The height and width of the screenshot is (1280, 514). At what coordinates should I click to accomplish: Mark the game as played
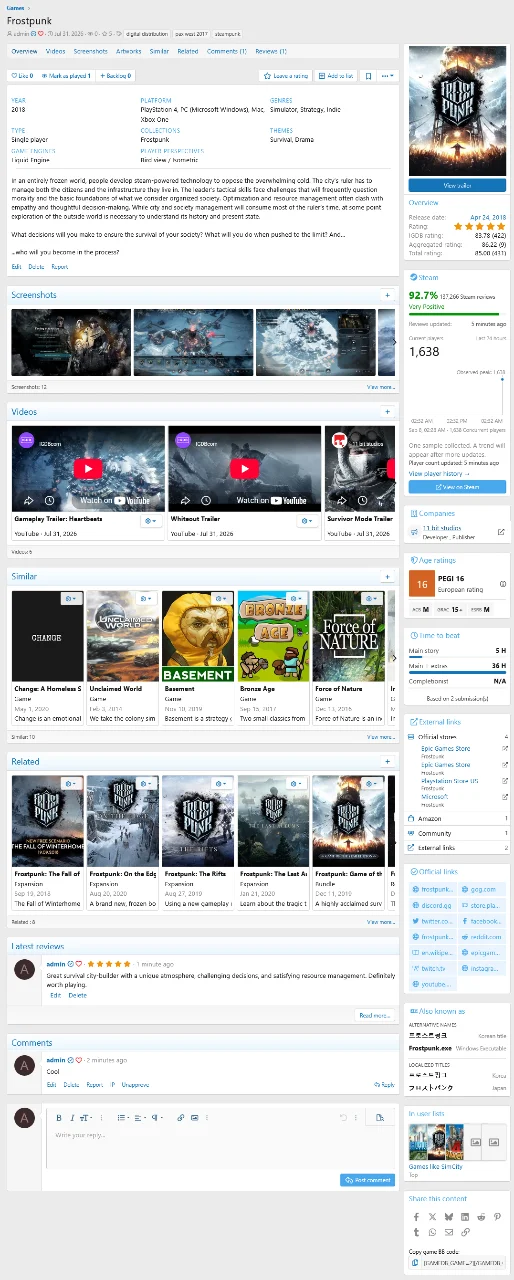pyautogui.click(x=66, y=75)
